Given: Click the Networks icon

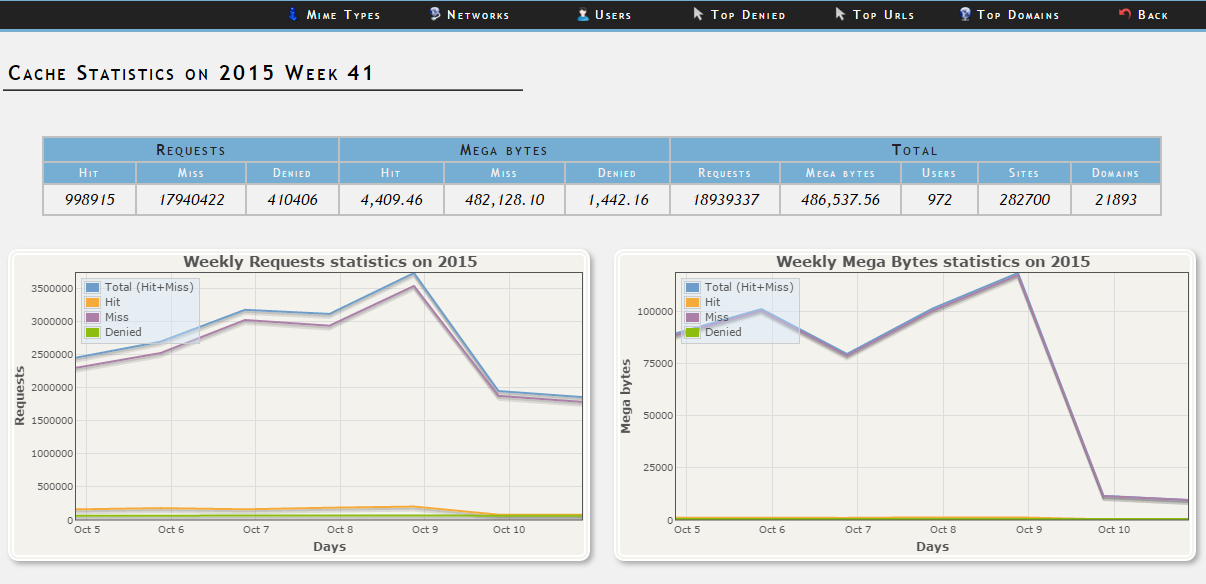Looking at the screenshot, I should pyautogui.click(x=435, y=14).
